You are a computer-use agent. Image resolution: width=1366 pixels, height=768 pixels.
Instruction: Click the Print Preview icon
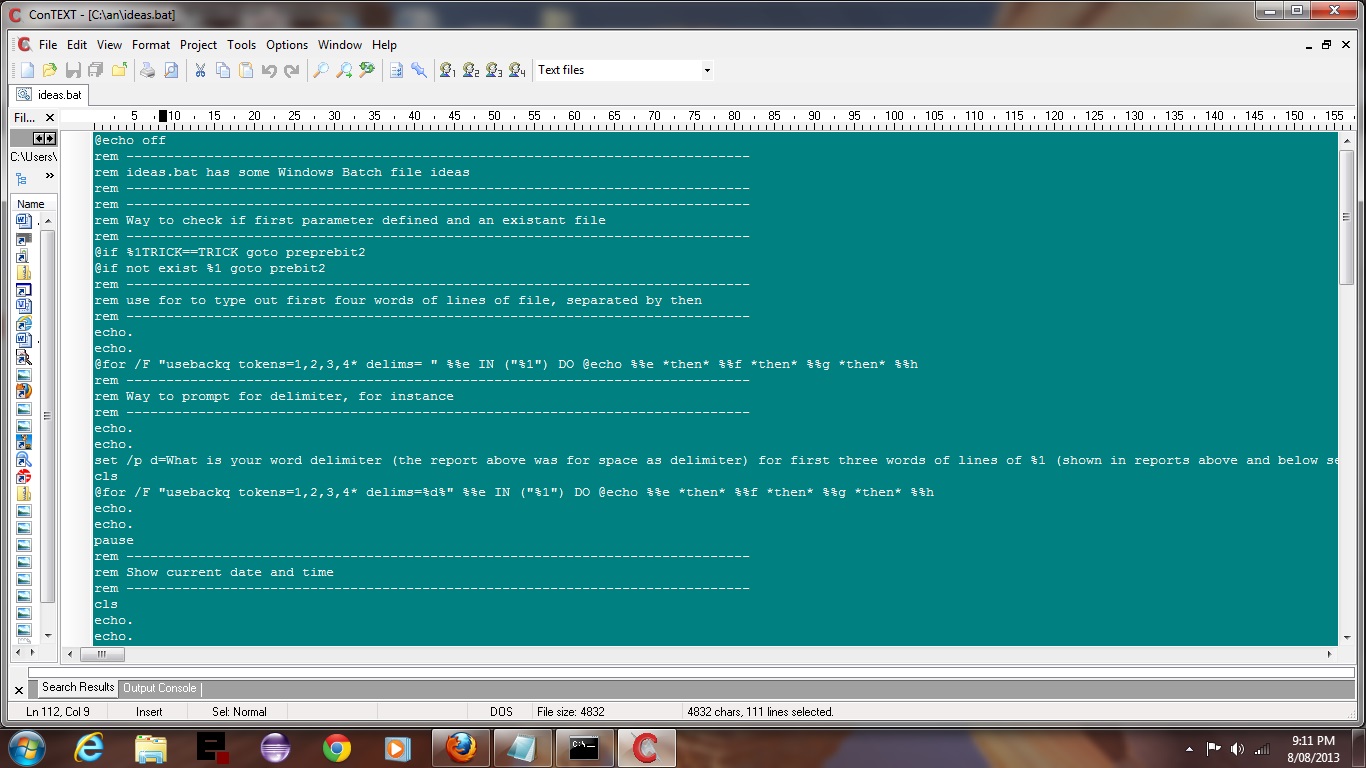(171, 70)
